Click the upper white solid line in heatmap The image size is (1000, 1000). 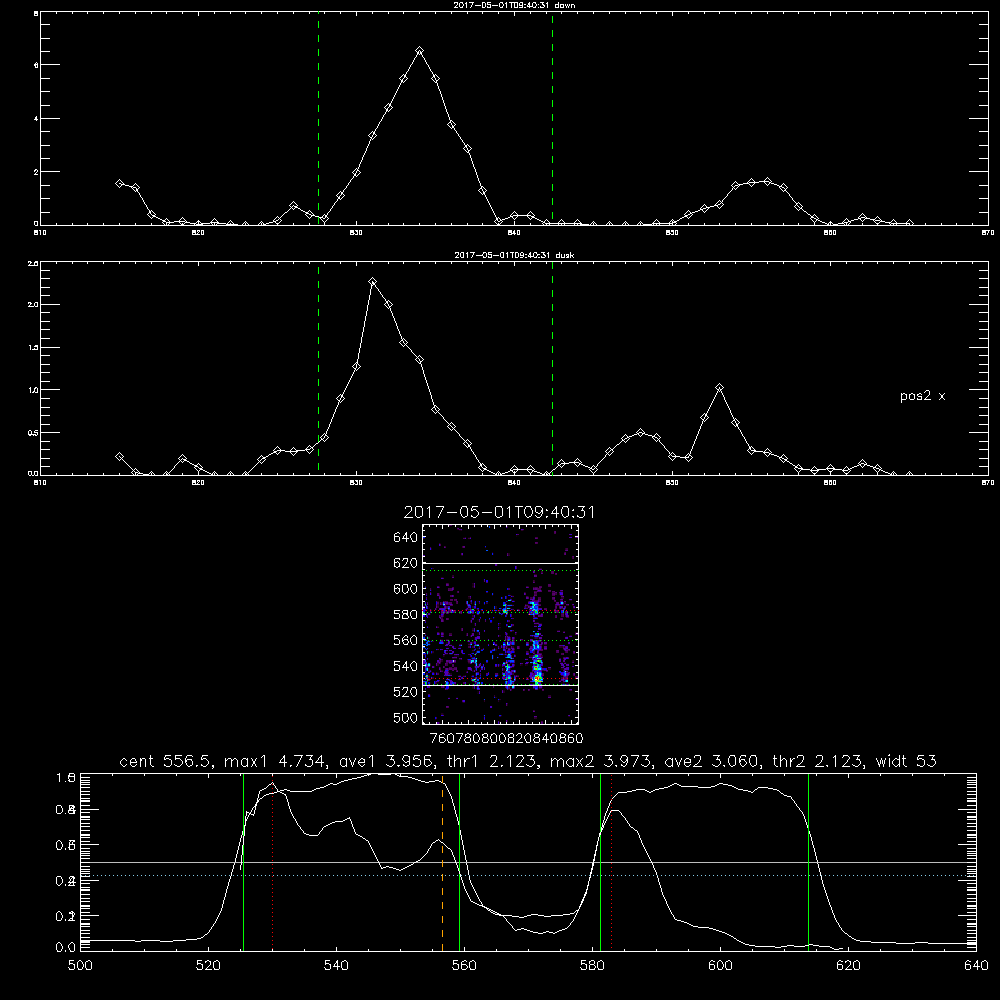click(500, 563)
